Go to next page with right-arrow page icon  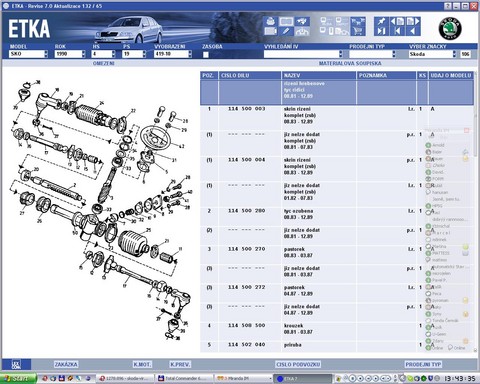tap(413, 22)
